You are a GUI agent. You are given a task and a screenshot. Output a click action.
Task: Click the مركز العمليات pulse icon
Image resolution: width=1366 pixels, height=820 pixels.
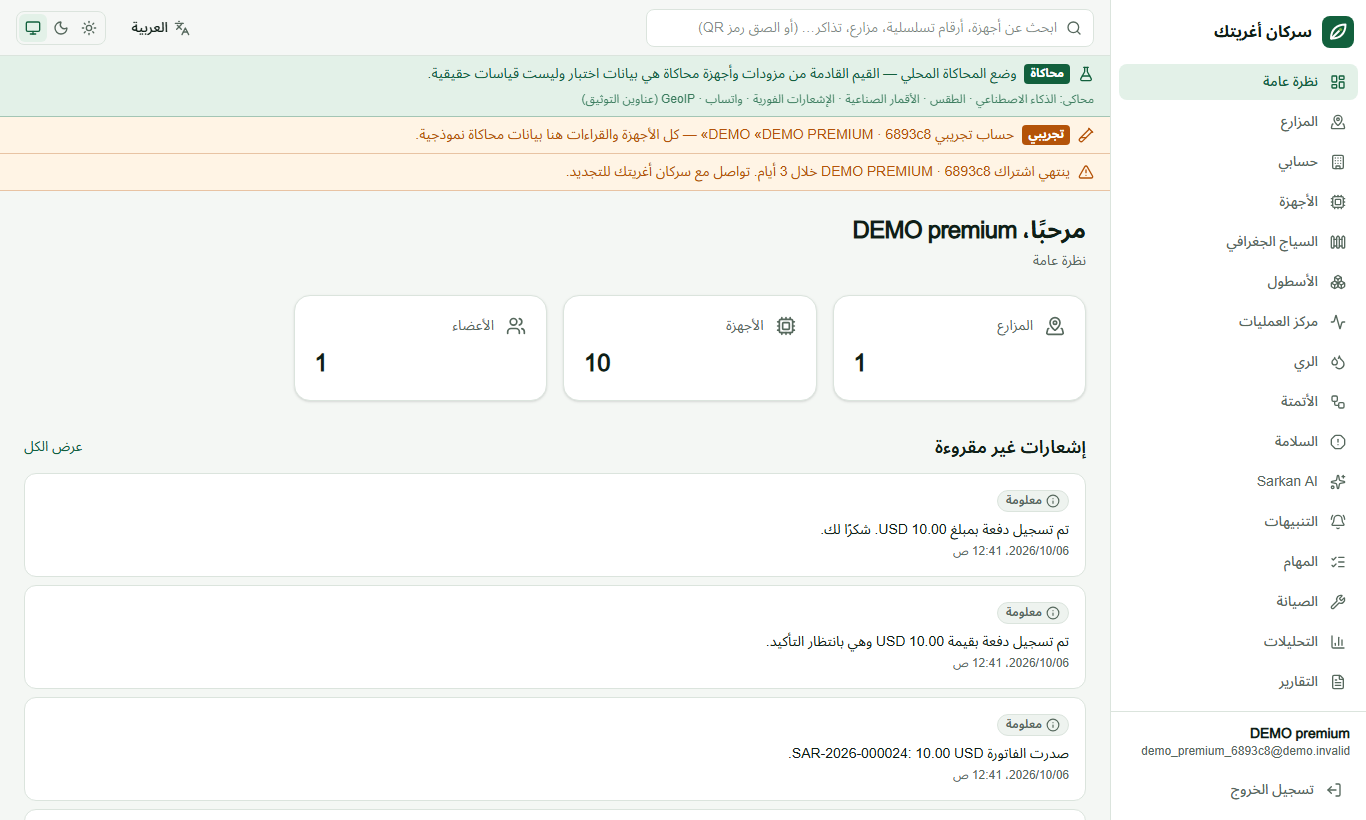pos(1338,322)
